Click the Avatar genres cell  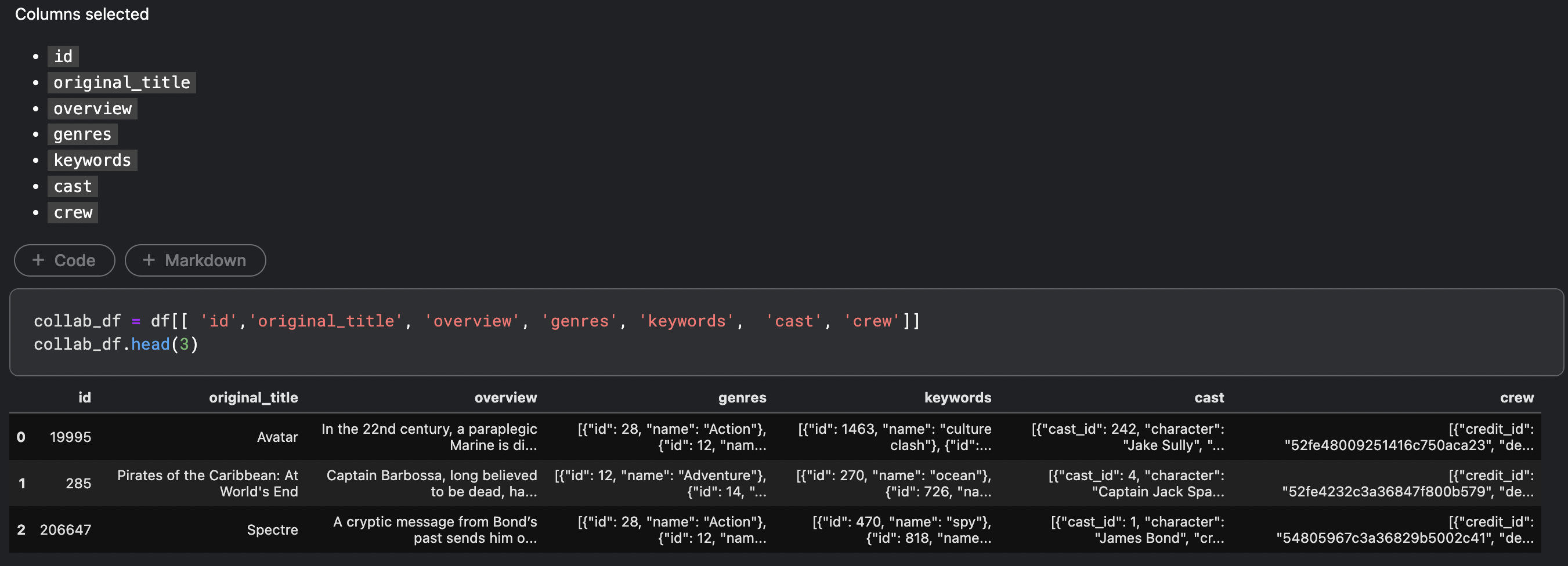[672, 437]
